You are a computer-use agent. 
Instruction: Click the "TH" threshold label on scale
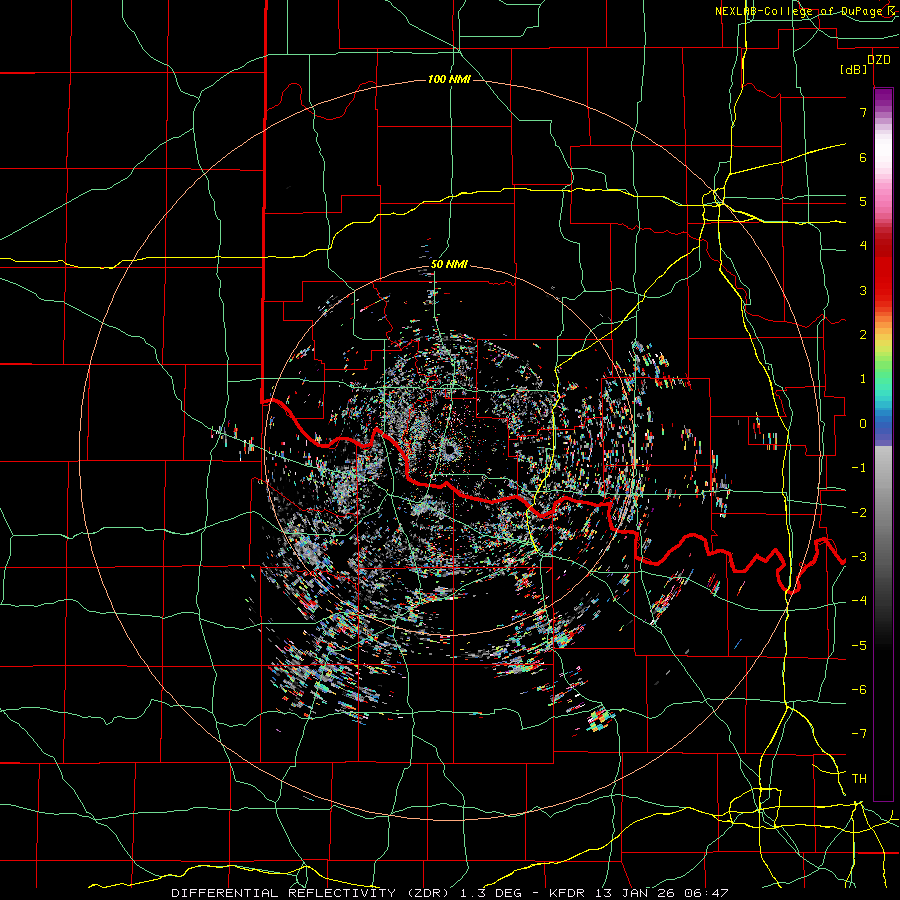coord(859,778)
